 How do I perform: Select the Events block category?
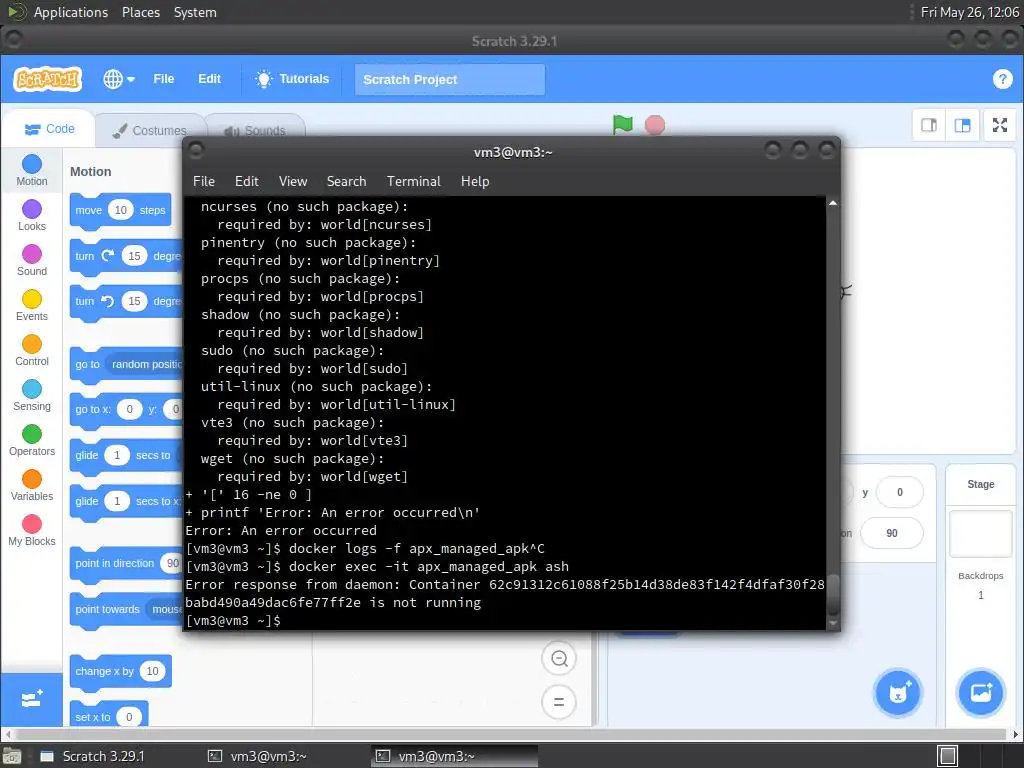coord(31,306)
